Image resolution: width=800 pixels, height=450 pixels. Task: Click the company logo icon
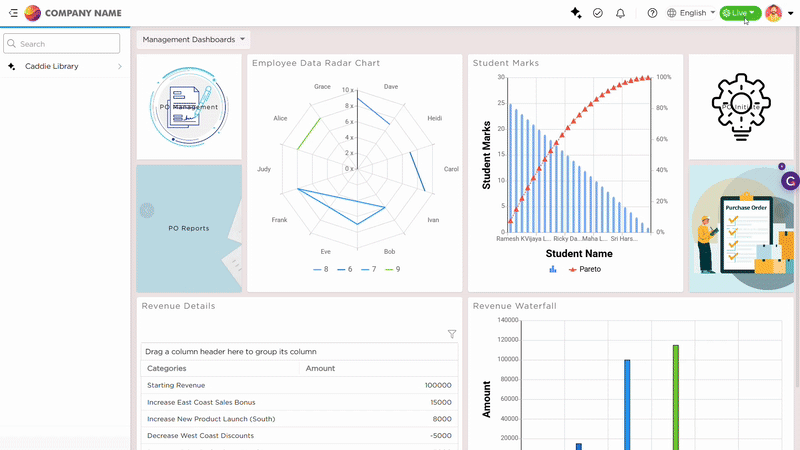point(33,13)
